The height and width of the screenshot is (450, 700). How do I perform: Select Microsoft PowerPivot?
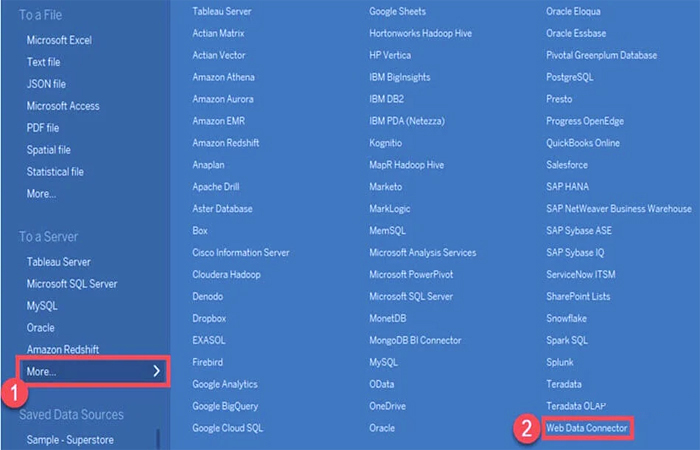pos(411,275)
